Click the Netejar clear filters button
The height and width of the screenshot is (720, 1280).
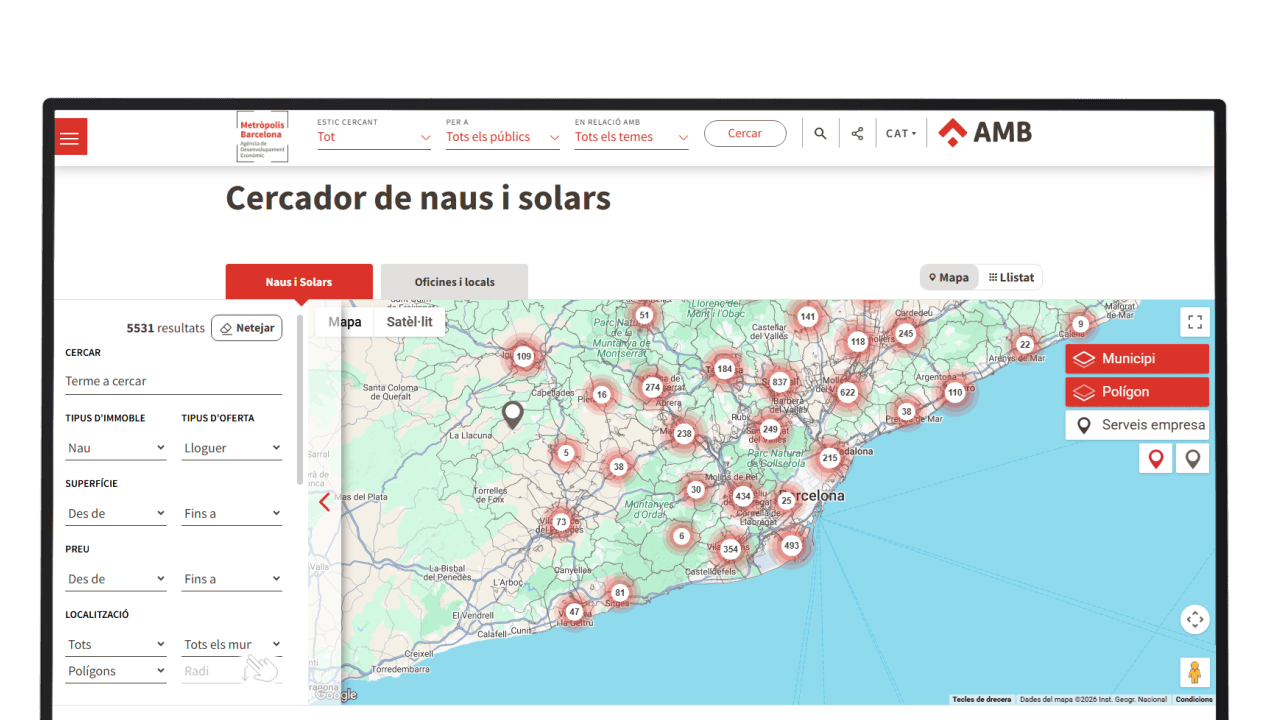tap(246, 328)
